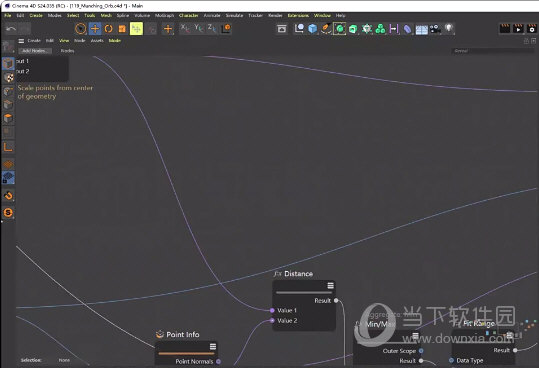
Task: Click the Data Type port on Fit Range node
Action: [x=451, y=360]
